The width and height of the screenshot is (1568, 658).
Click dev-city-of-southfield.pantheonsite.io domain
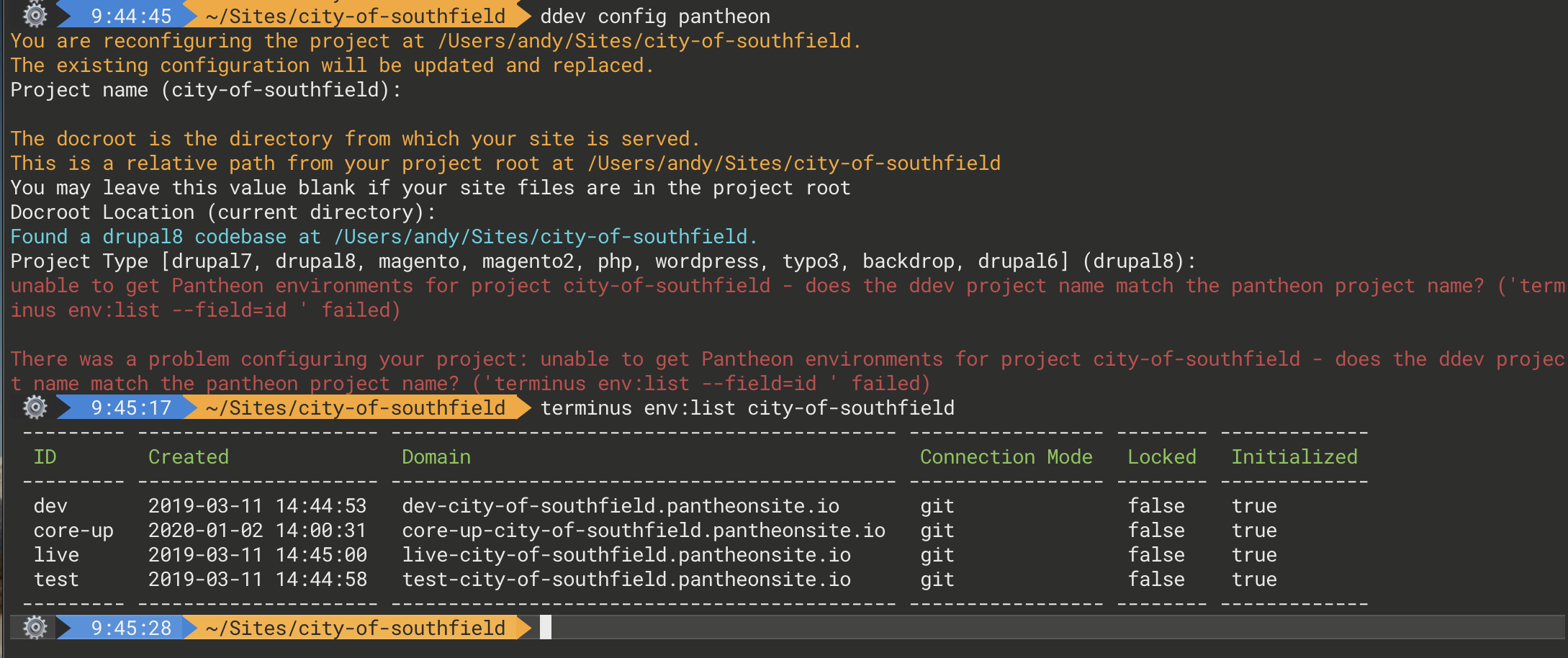point(621,506)
